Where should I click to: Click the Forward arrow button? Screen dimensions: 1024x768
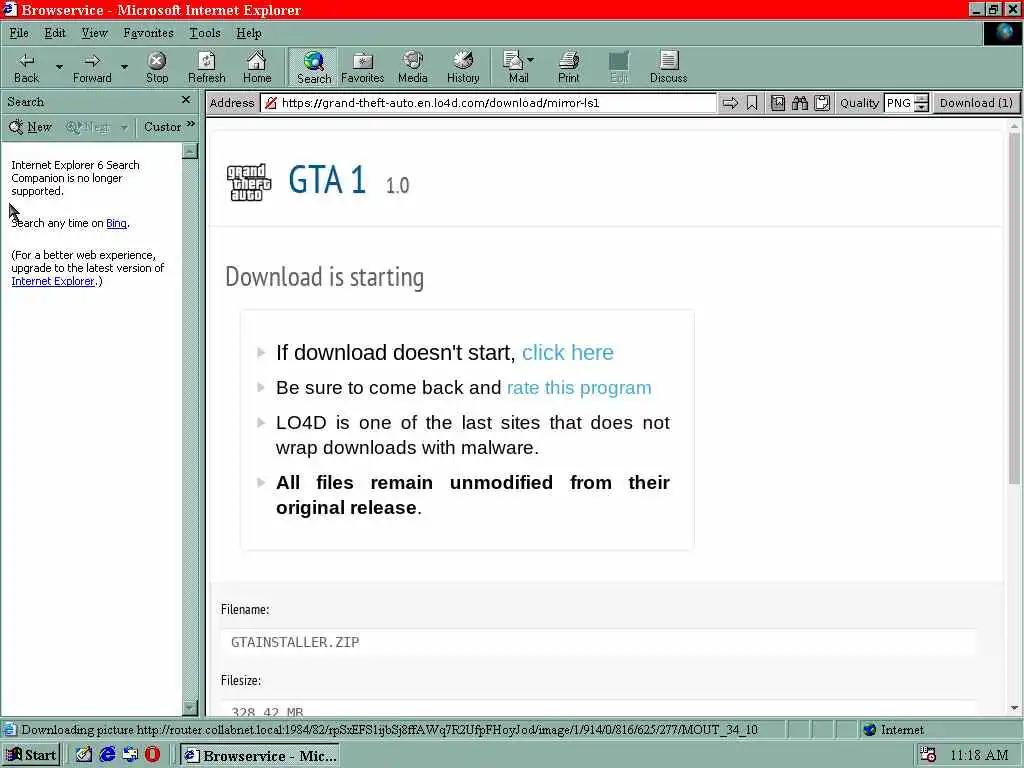[92, 67]
